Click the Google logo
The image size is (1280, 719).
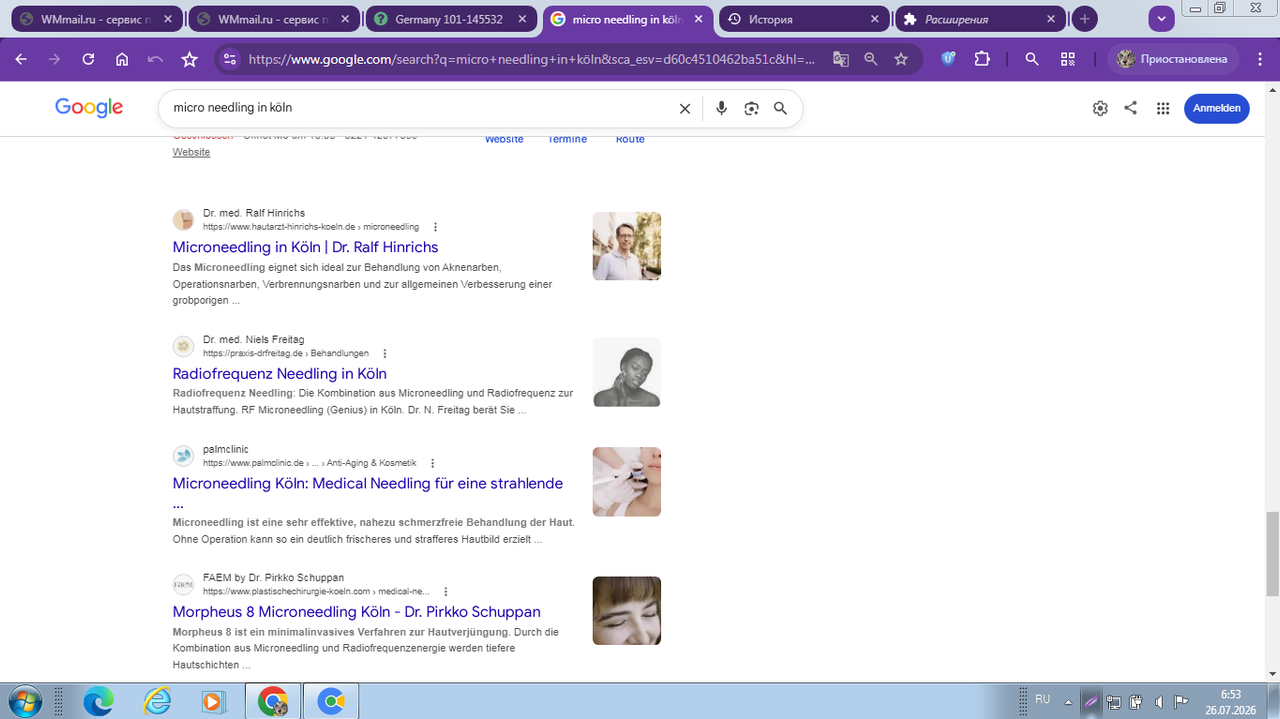tap(89, 107)
